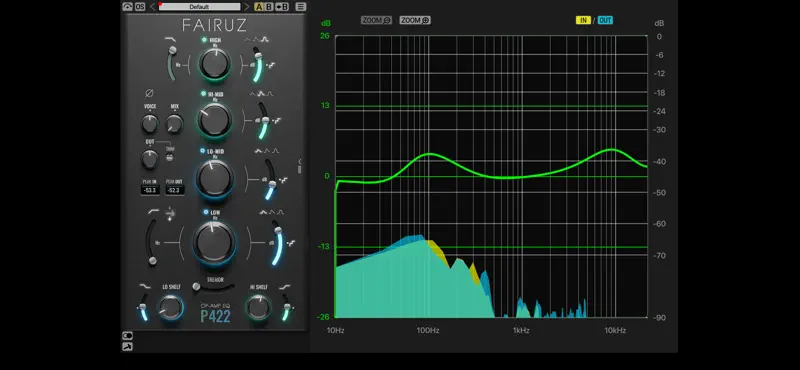800x370 pixels.
Task: Go to next preset arrow
Action: pyautogui.click(x=246, y=7)
